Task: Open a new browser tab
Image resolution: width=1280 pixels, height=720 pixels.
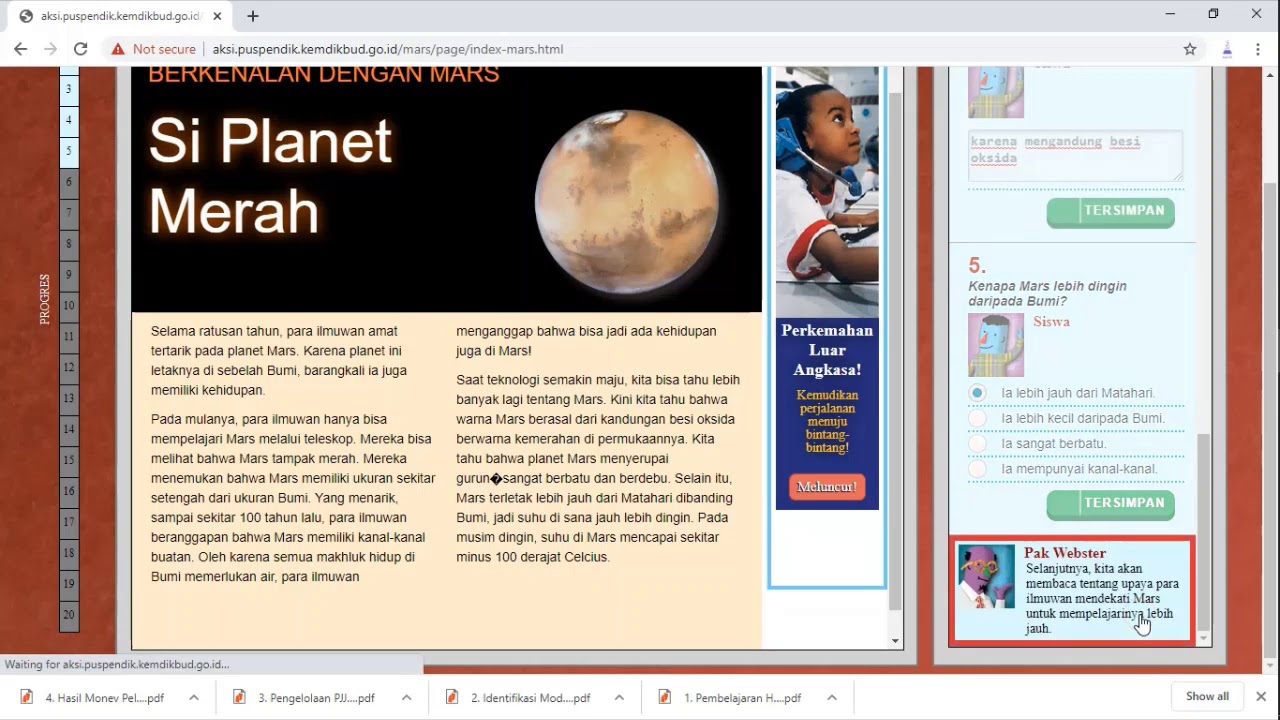Action: pyautogui.click(x=253, y=16)
